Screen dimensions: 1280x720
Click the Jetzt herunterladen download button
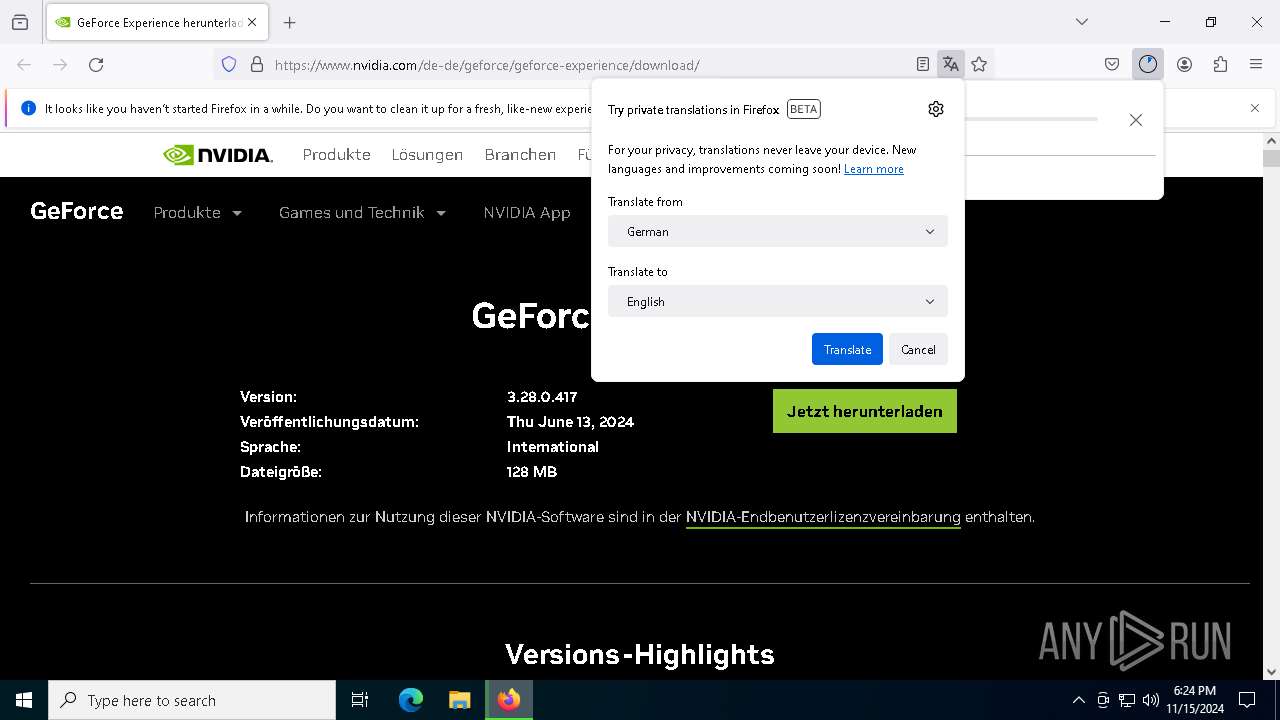click(865, 411)
